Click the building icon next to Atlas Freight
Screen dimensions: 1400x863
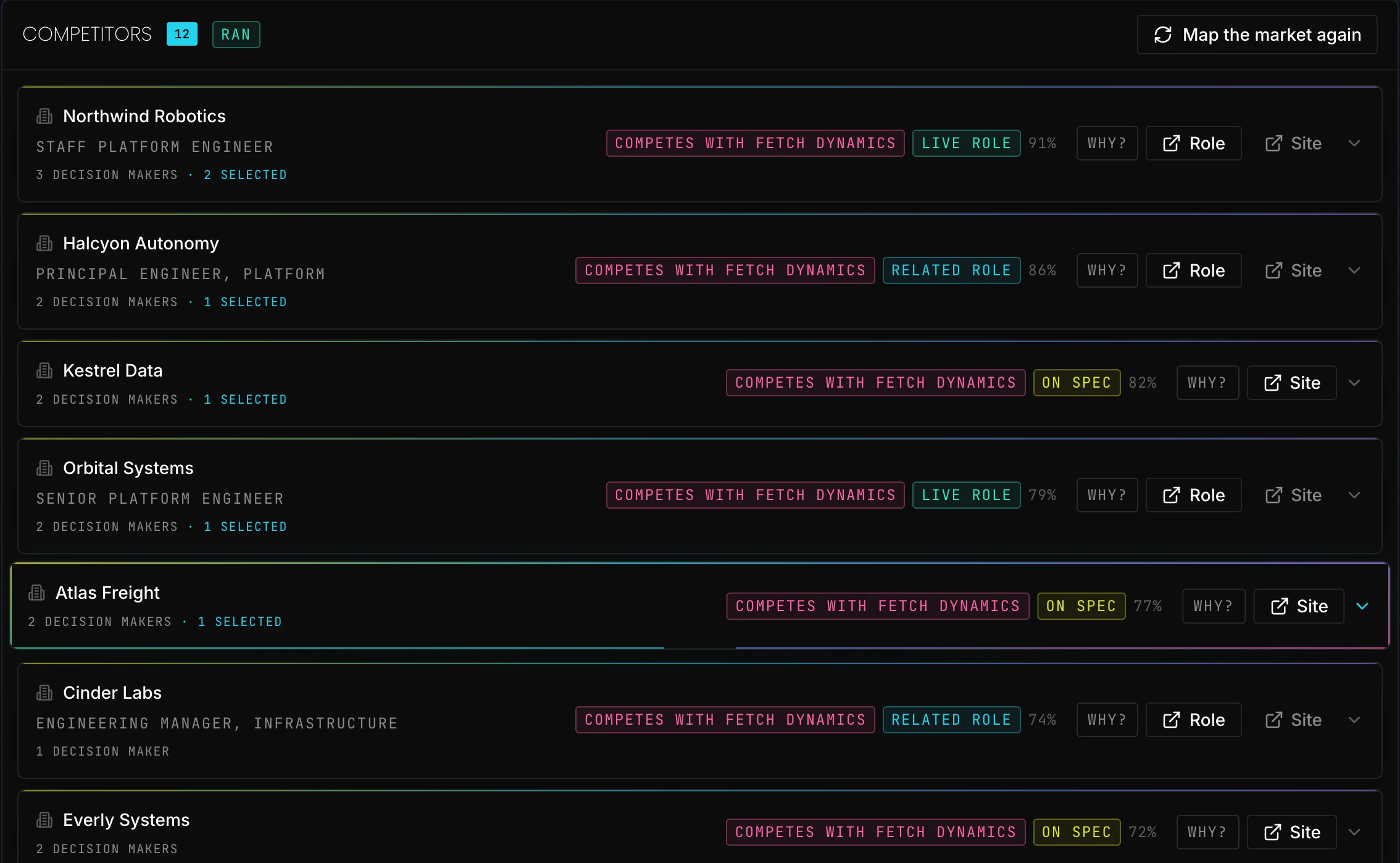tap(37, 593)
